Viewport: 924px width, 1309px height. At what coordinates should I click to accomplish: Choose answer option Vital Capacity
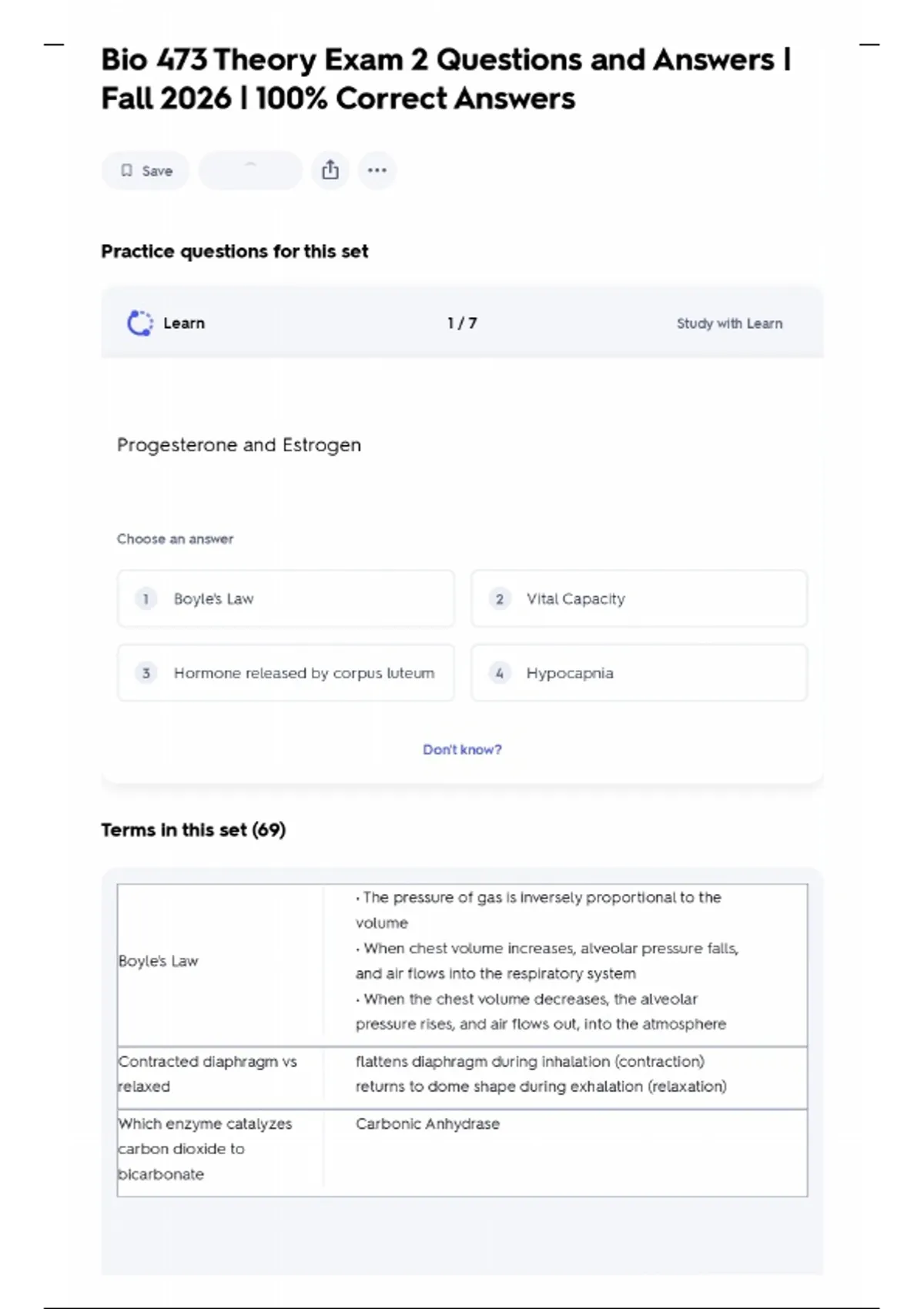coord(638,599)
